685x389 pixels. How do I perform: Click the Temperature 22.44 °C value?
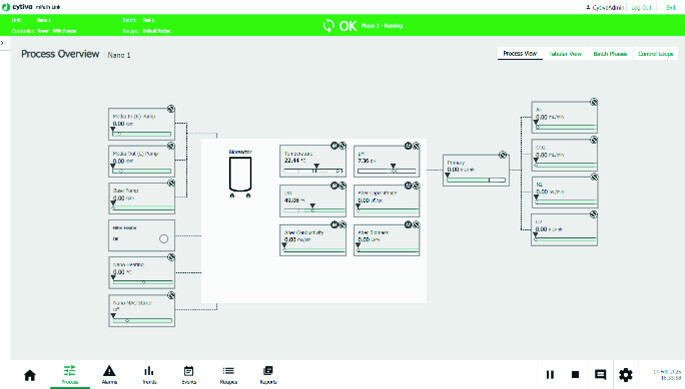point(295,160)
